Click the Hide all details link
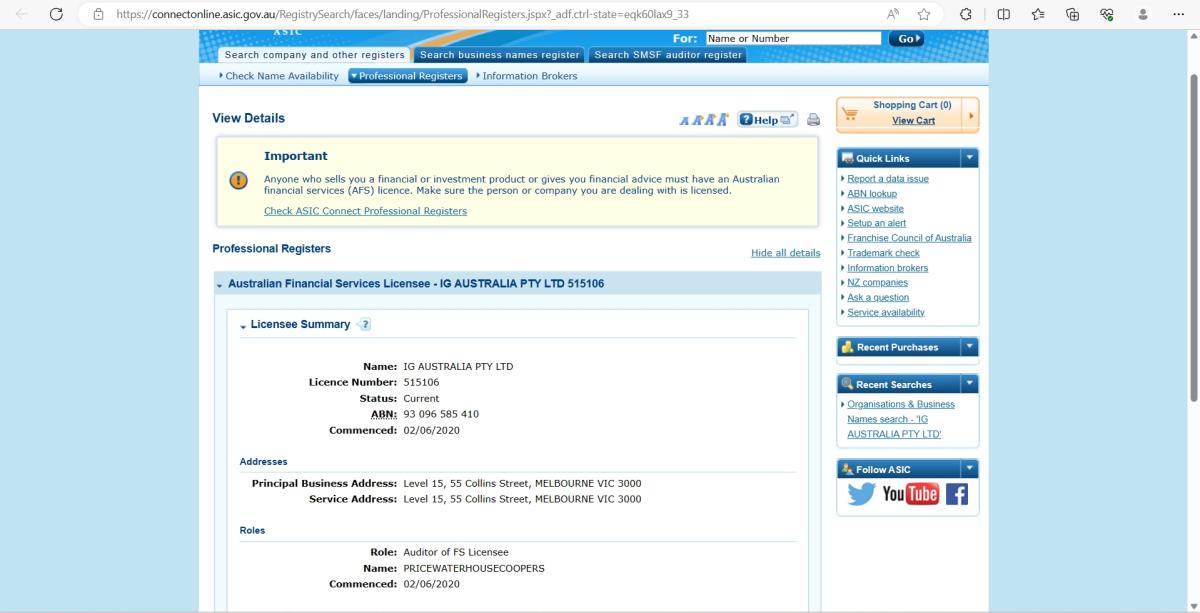1200x613 pixels. tap(785, 253)
